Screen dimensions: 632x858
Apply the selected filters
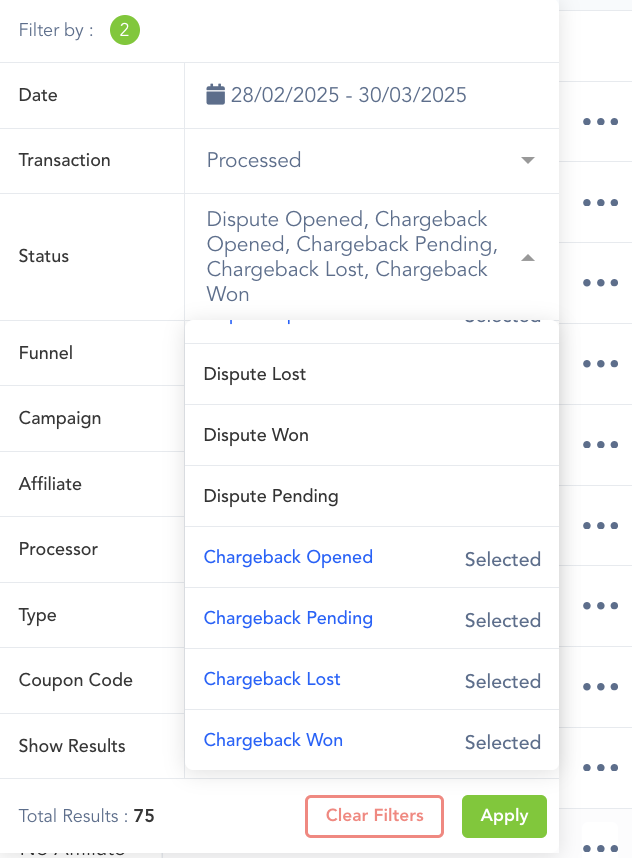(504, 816)
